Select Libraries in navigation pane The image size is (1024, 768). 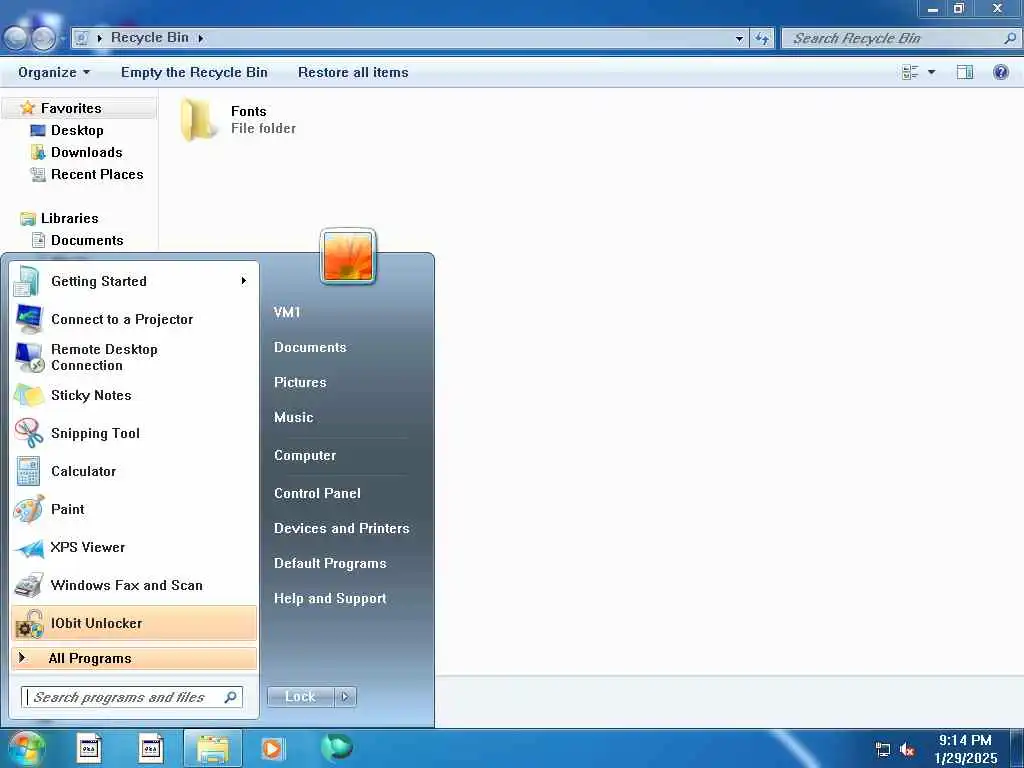[69, 218]
